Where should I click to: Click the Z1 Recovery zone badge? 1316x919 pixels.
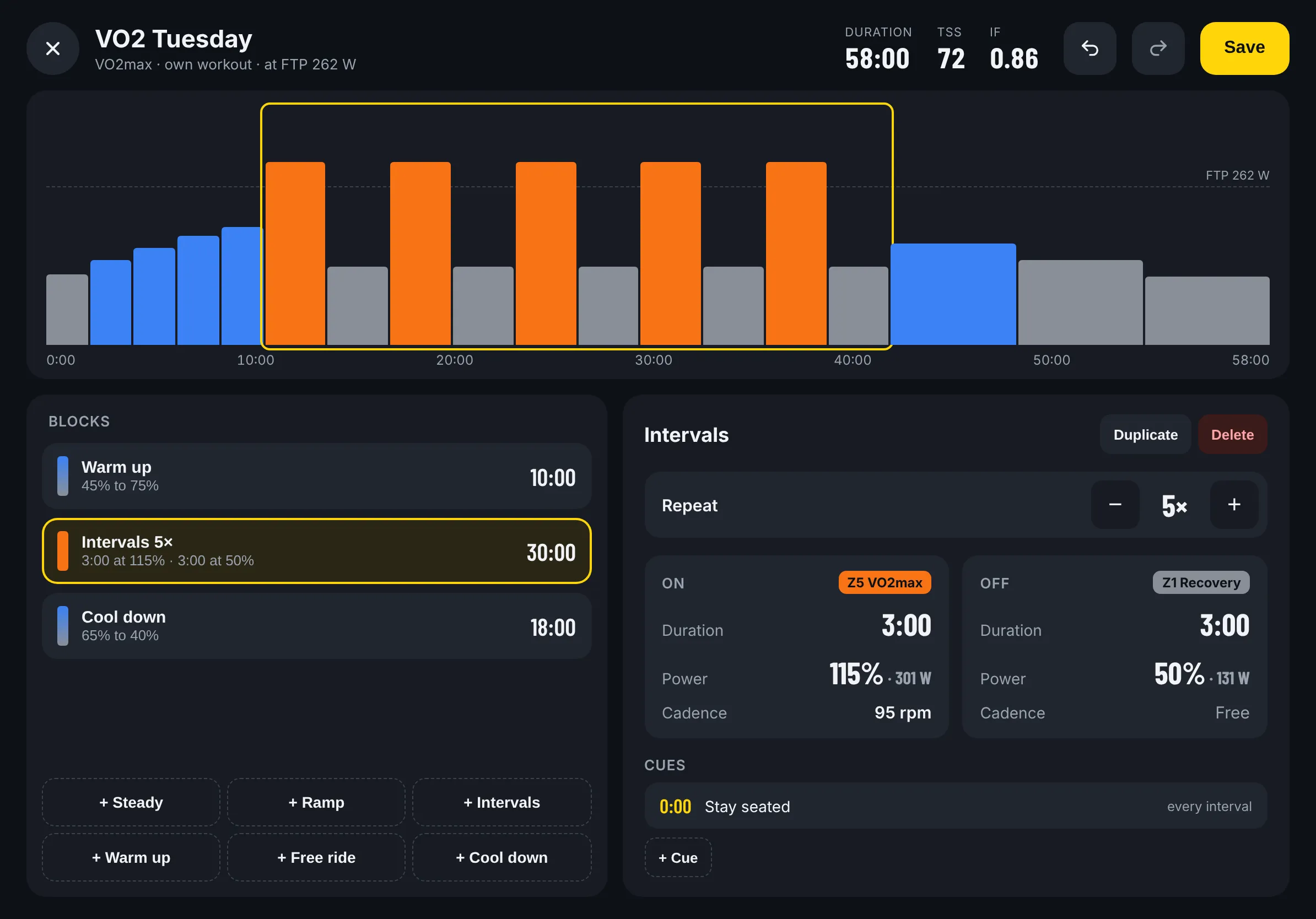(x=1201, y=583)
